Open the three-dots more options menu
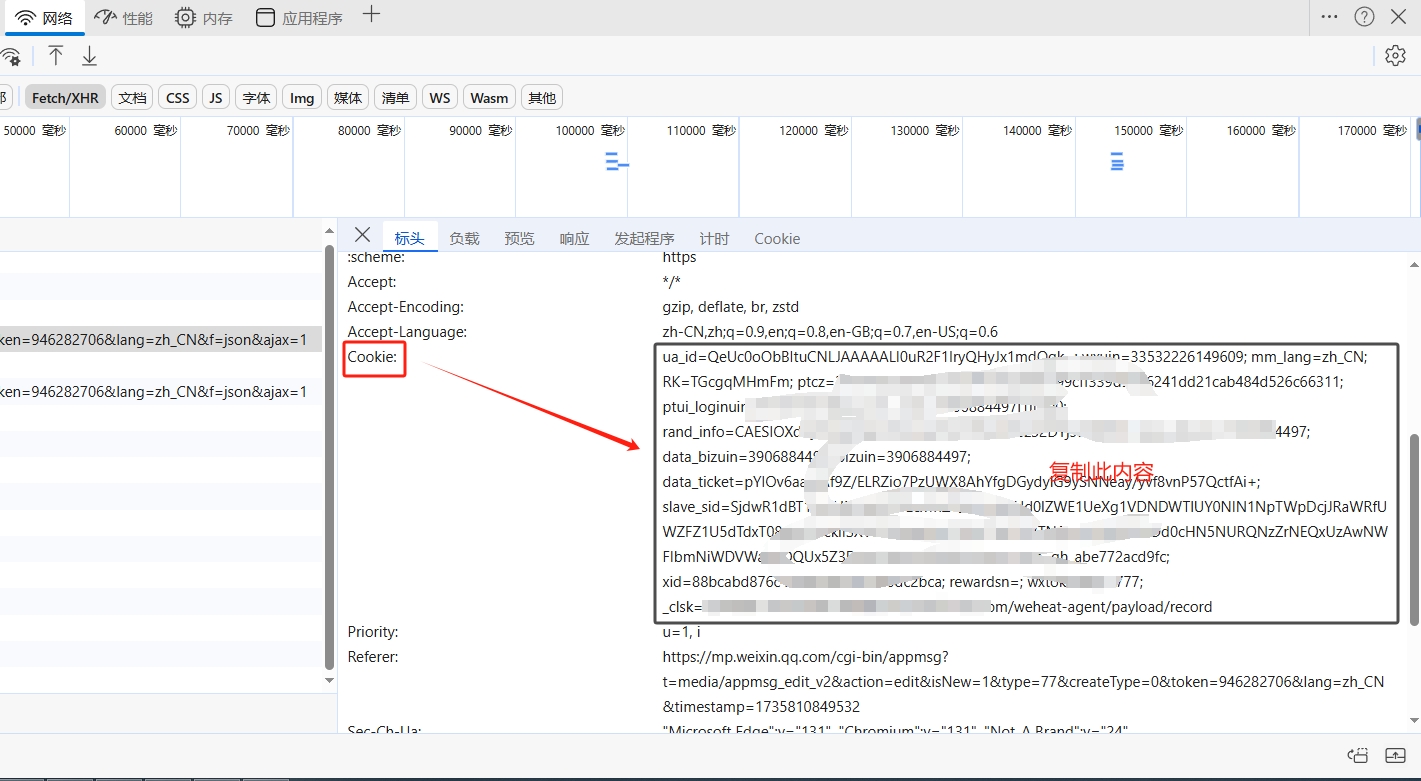The width and height of the screenshot is (1421, 781). (1329, 16)
